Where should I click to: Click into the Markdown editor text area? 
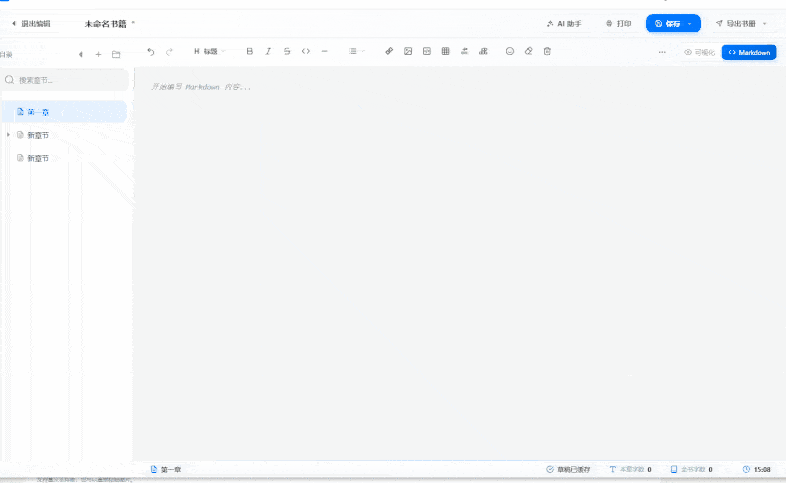coord(459,263)
